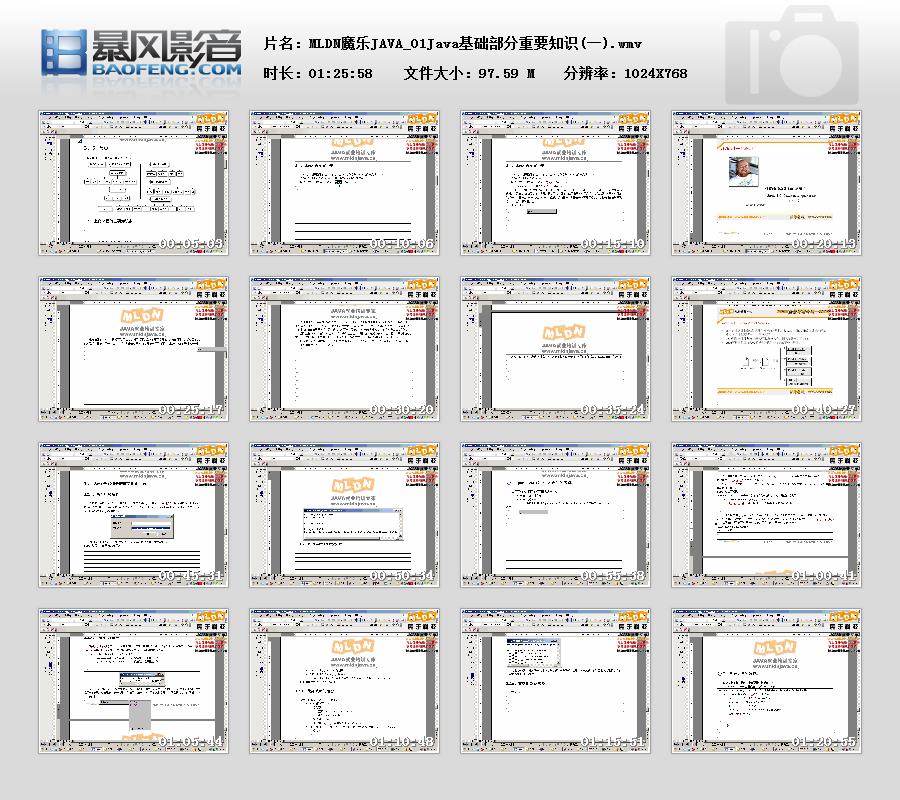The width and height of the screenshot is (900, 800).
Task: Open the thumbnail marked 00:15:10
Action: (555, 182)
